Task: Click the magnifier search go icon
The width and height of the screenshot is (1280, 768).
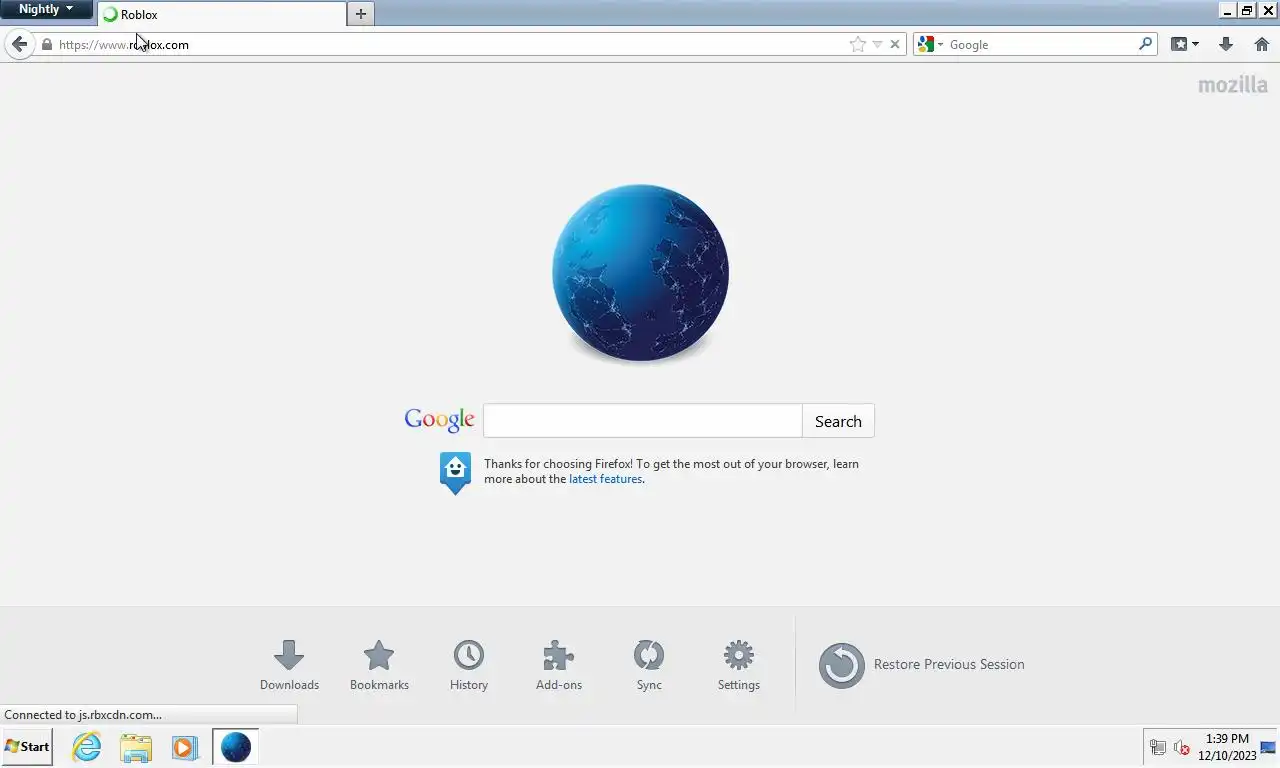Action: (x=1145, y=44)
